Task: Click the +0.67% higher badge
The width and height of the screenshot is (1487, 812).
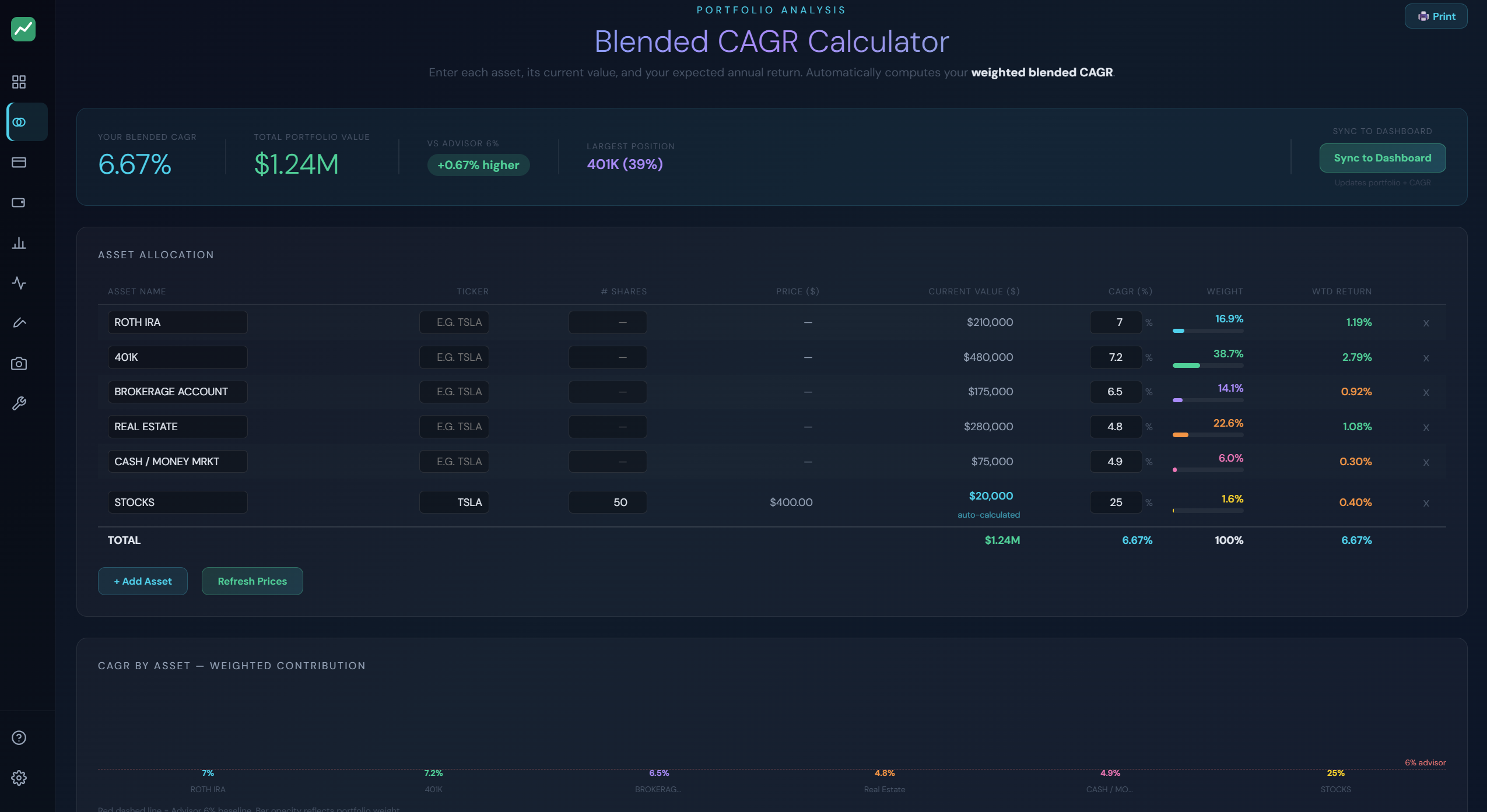Action: click(478, 165)
